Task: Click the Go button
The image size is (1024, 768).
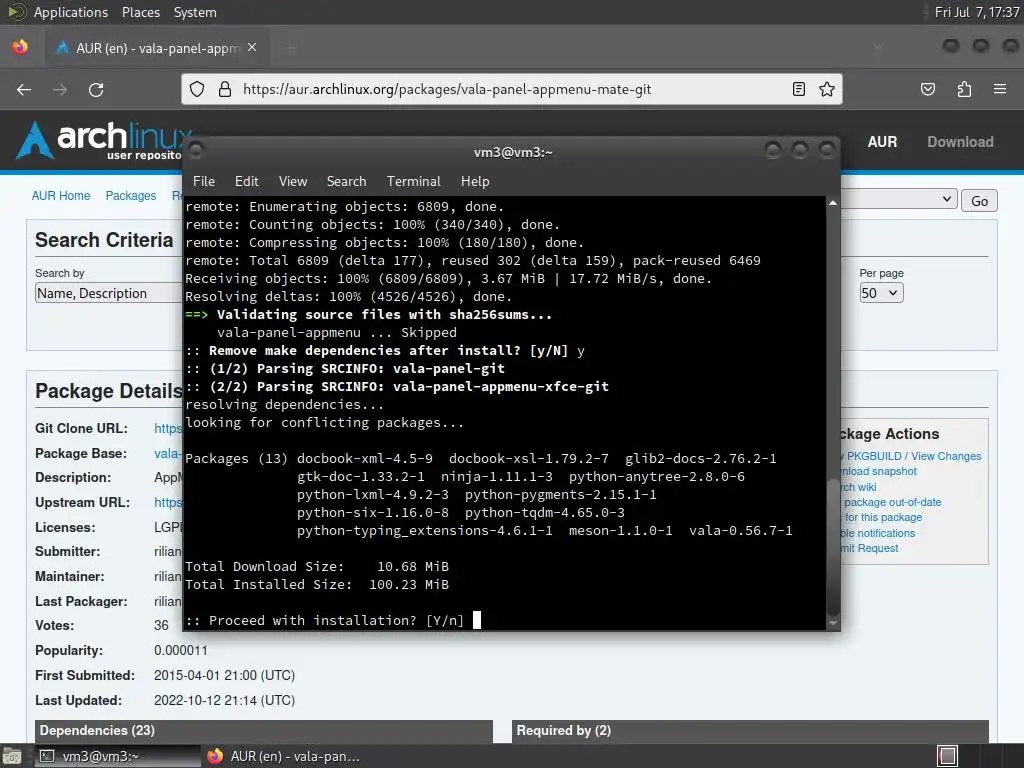Action: [979, 200]
